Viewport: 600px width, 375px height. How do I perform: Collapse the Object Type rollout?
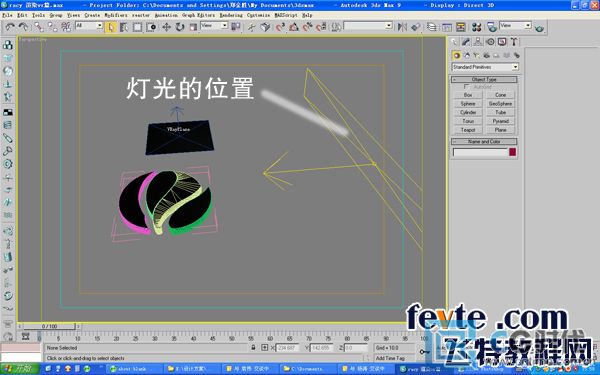click(x=484, y=79)
